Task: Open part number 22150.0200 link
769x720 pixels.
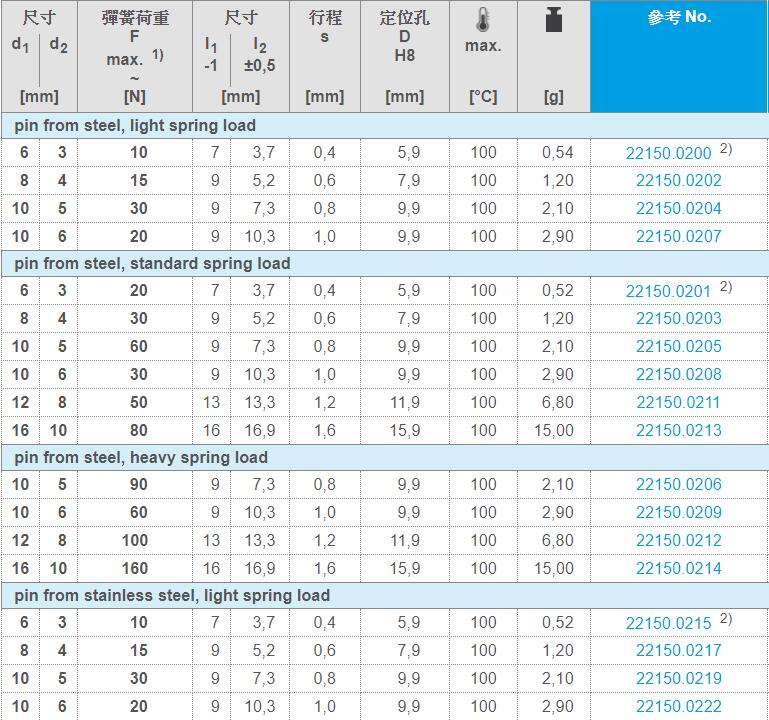Action: (x=668, y=153)
